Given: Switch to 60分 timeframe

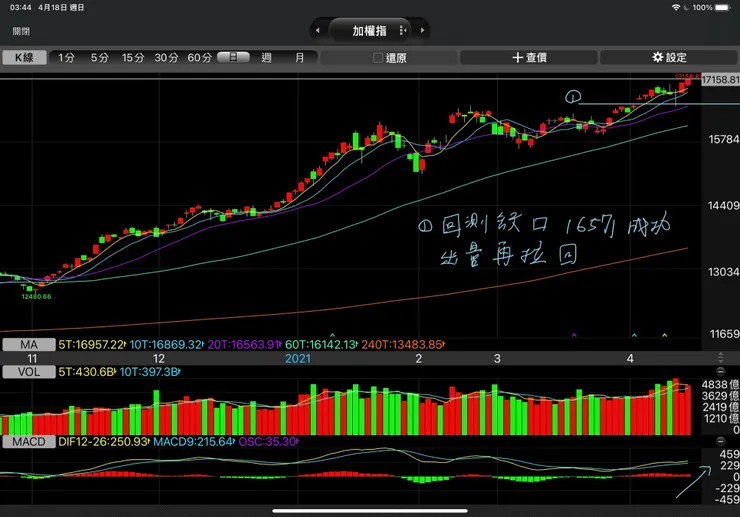Looking at the screenshot, I should tap(200, 58).
